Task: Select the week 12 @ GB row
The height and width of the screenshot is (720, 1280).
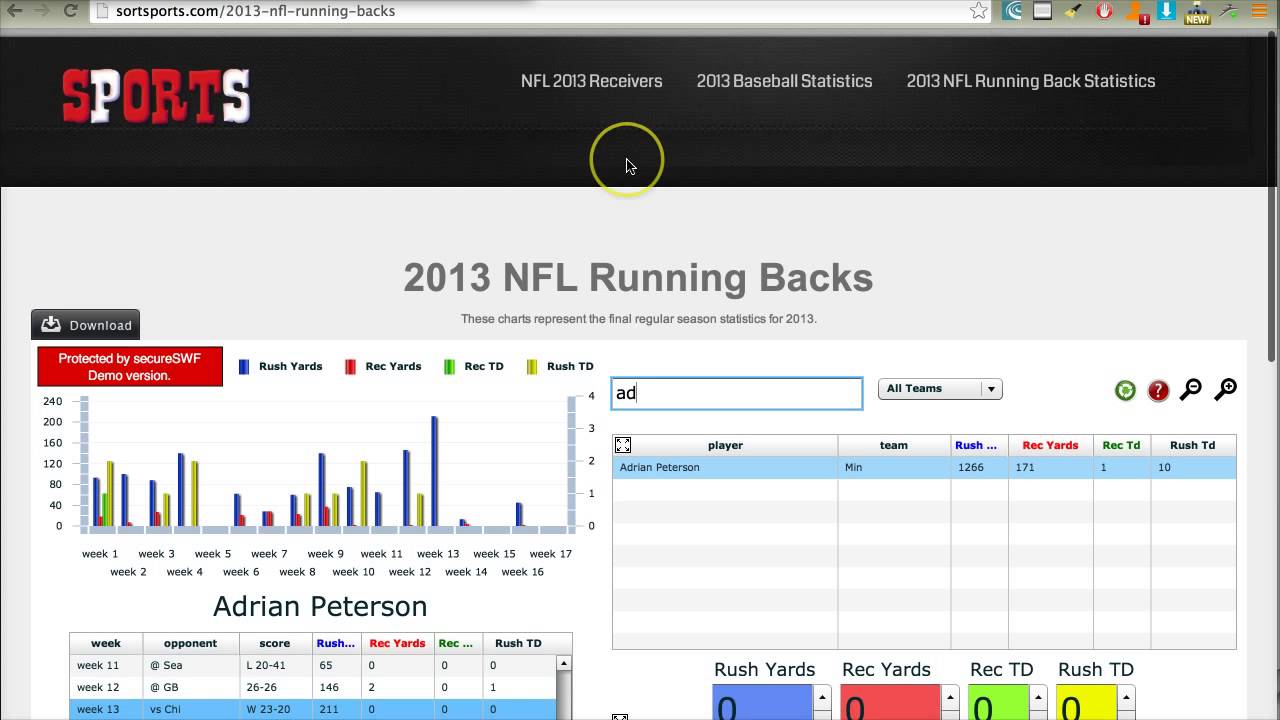Action: click(313, 687)
